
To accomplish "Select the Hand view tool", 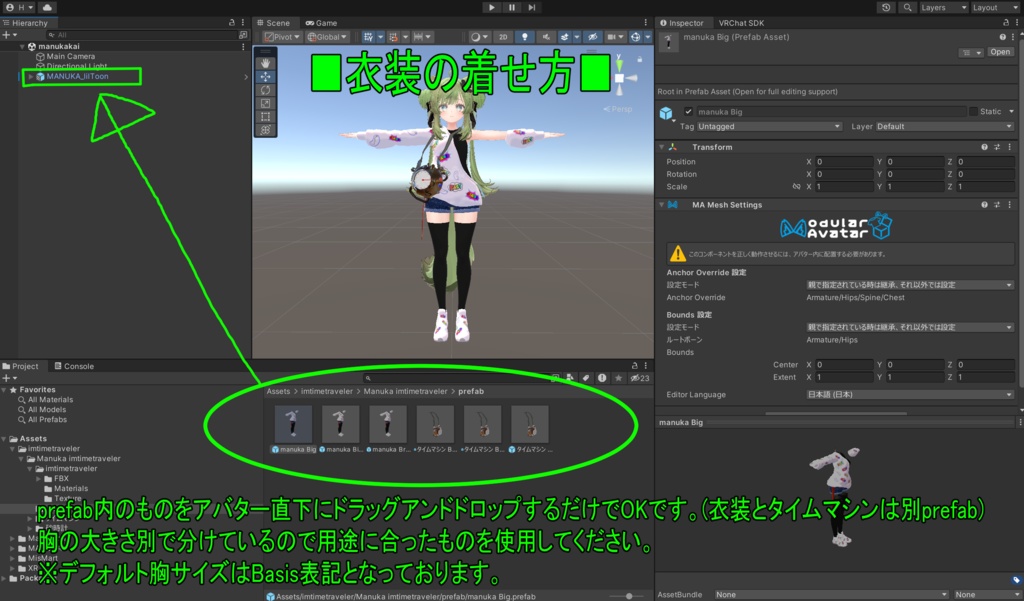I will coord(265,63).
